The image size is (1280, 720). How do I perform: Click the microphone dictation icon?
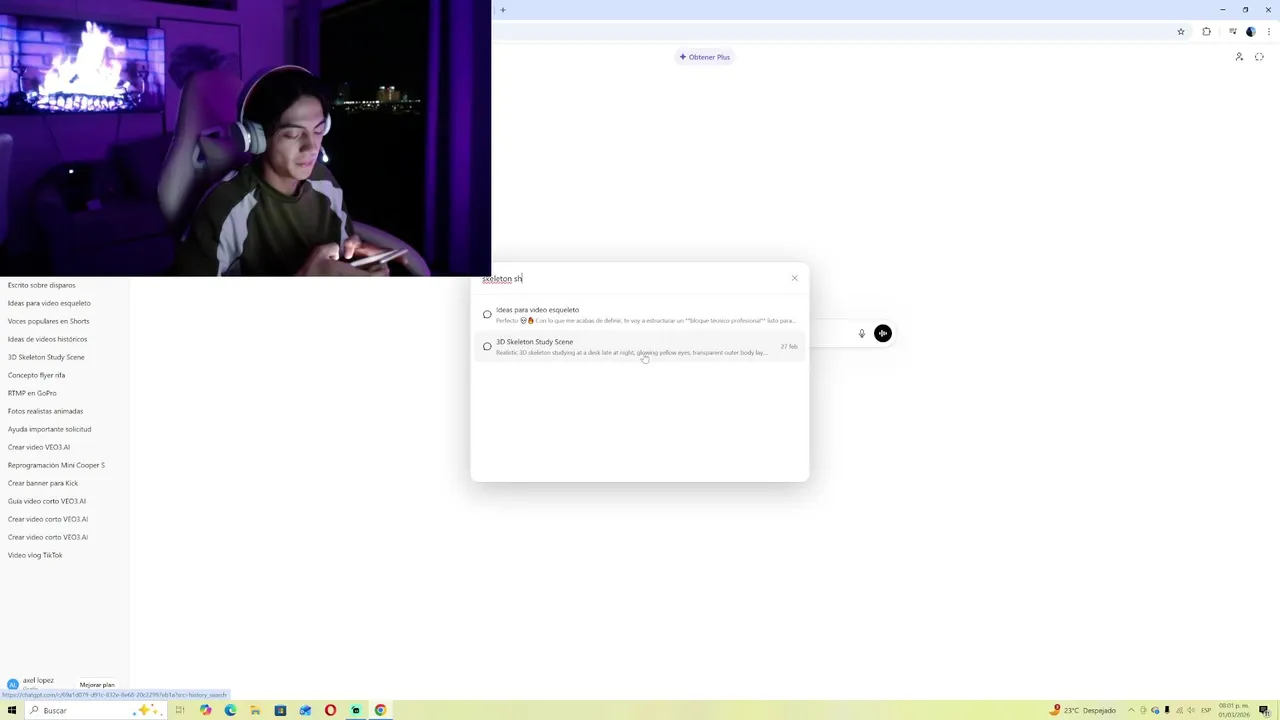click(861, 333)
